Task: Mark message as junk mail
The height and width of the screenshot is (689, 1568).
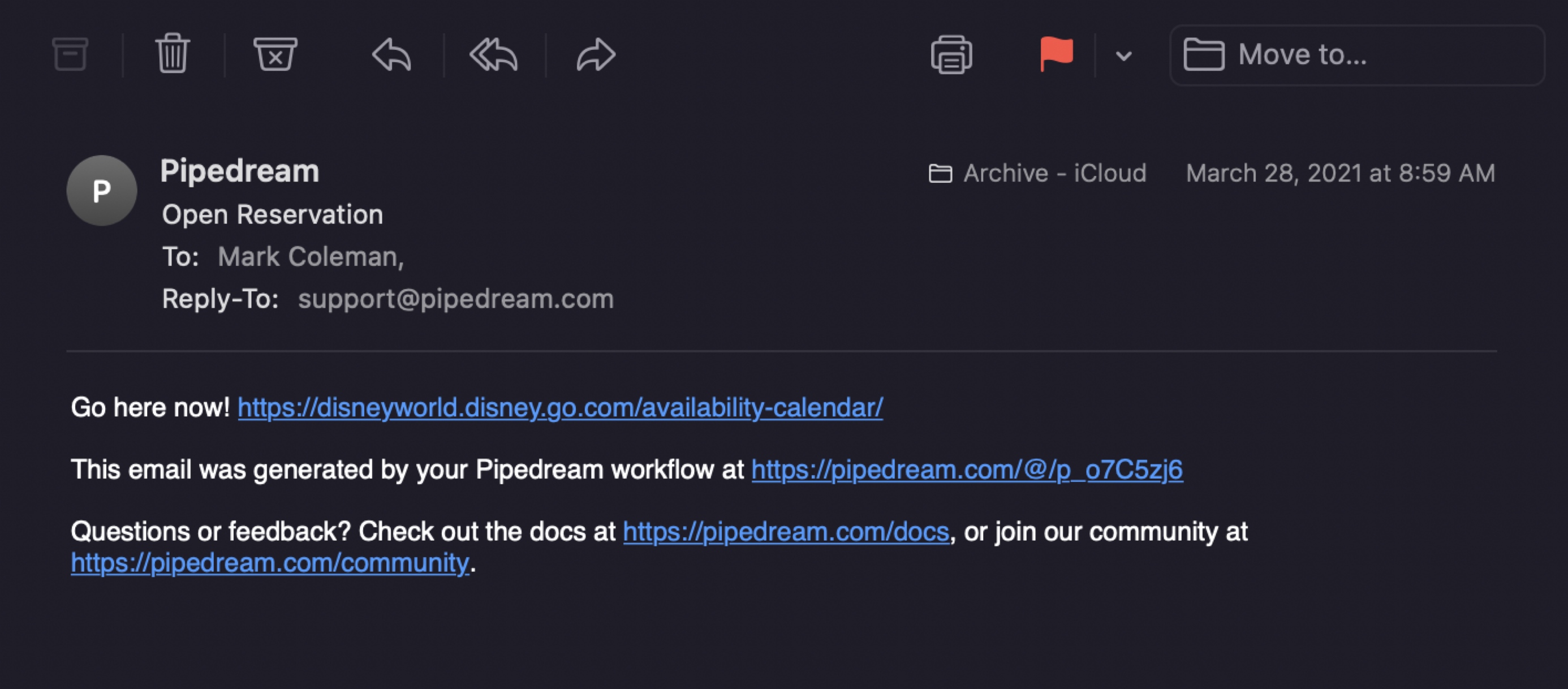Action: 275,54
